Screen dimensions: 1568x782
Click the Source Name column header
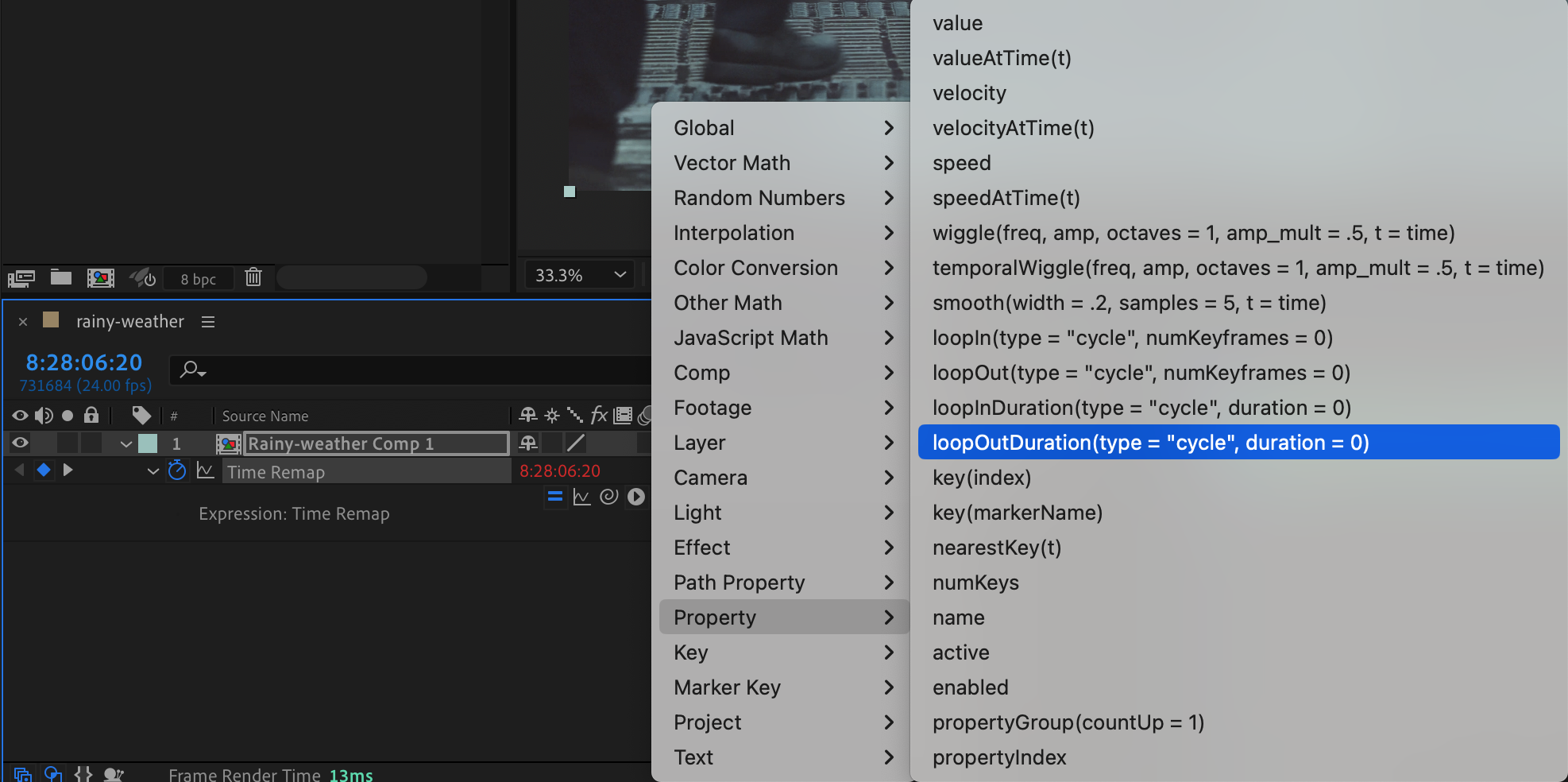click(x=265, y=416)
